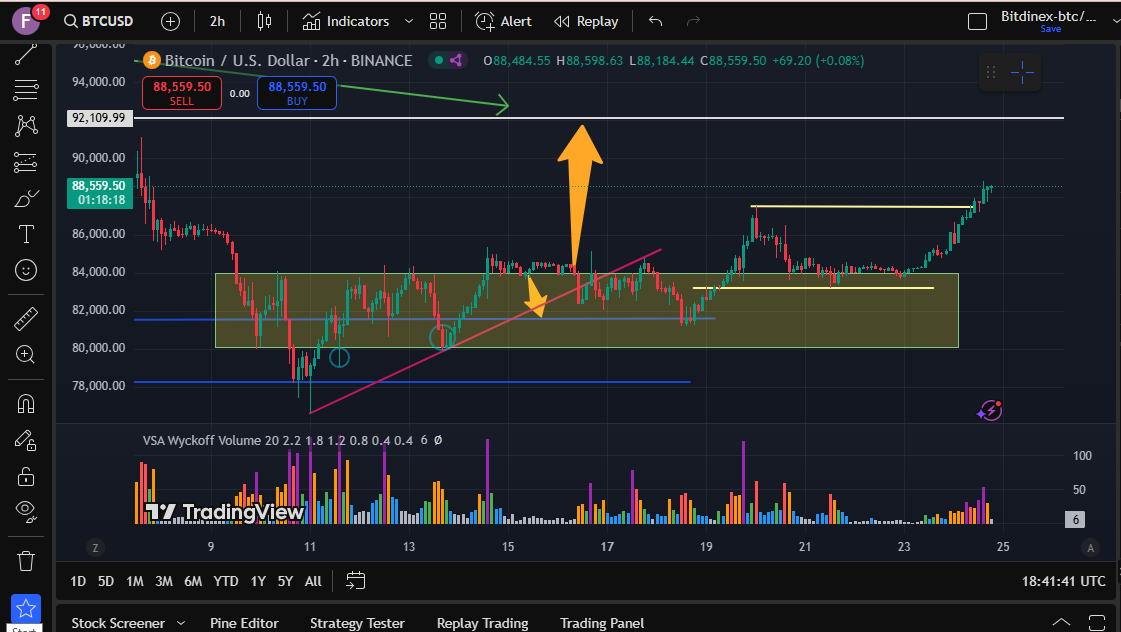Open the emoji icons tool
Screen dimensions: 1121x632
point(26,270)
